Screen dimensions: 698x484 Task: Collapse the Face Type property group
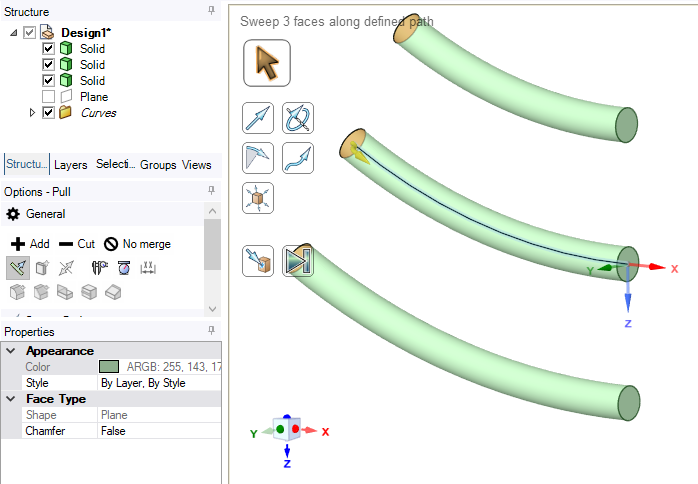click(11, 399)
